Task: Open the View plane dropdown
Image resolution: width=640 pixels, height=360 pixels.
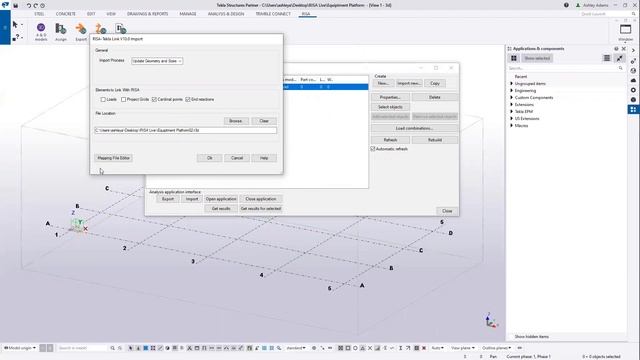Action: (x=462, y=348)
